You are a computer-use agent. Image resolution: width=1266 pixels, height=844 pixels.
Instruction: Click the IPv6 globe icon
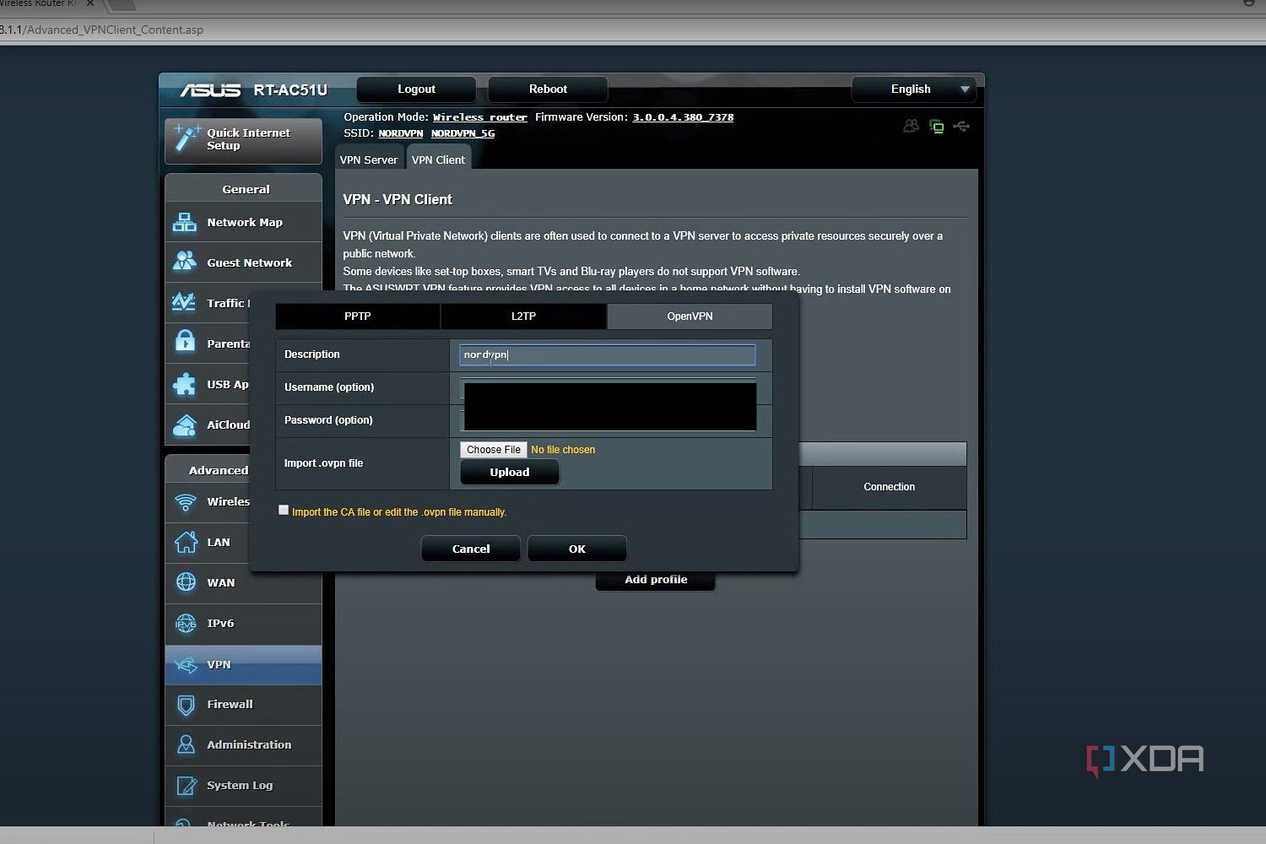[185, 623]
